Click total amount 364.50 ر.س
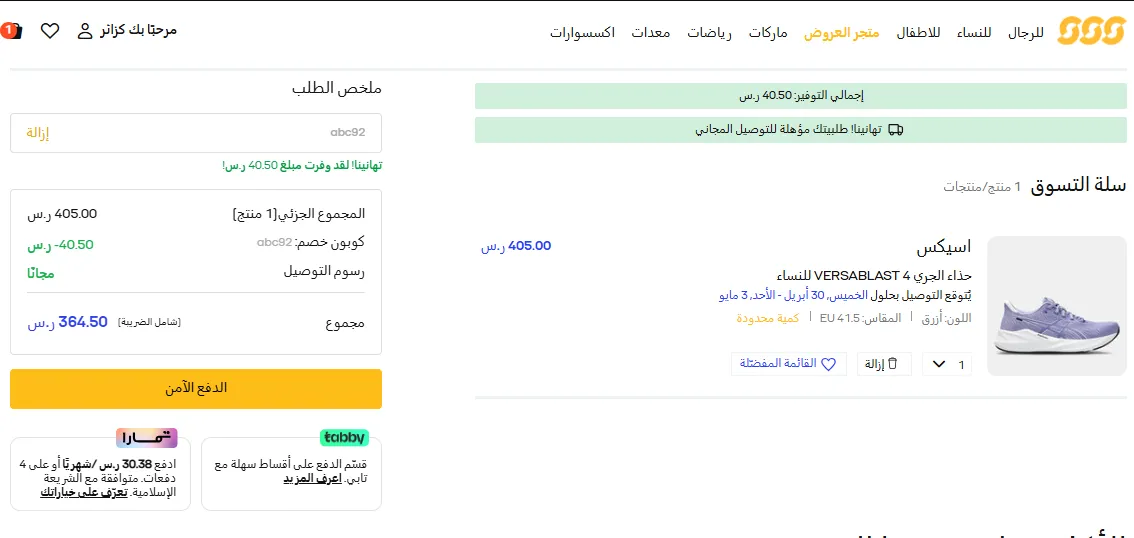 (x=67, y=323)
